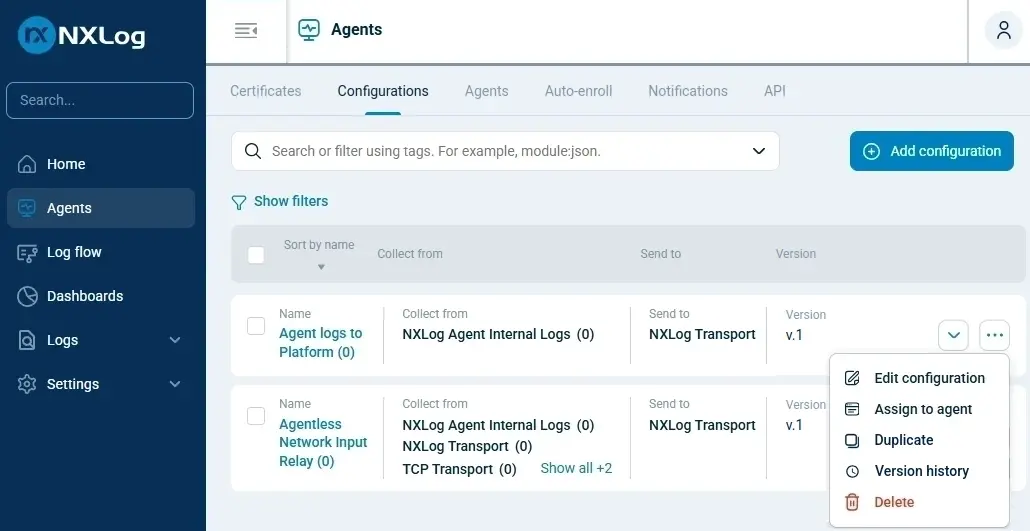
Task: Go to Dashboards in the sidebar
Action: 101,296
